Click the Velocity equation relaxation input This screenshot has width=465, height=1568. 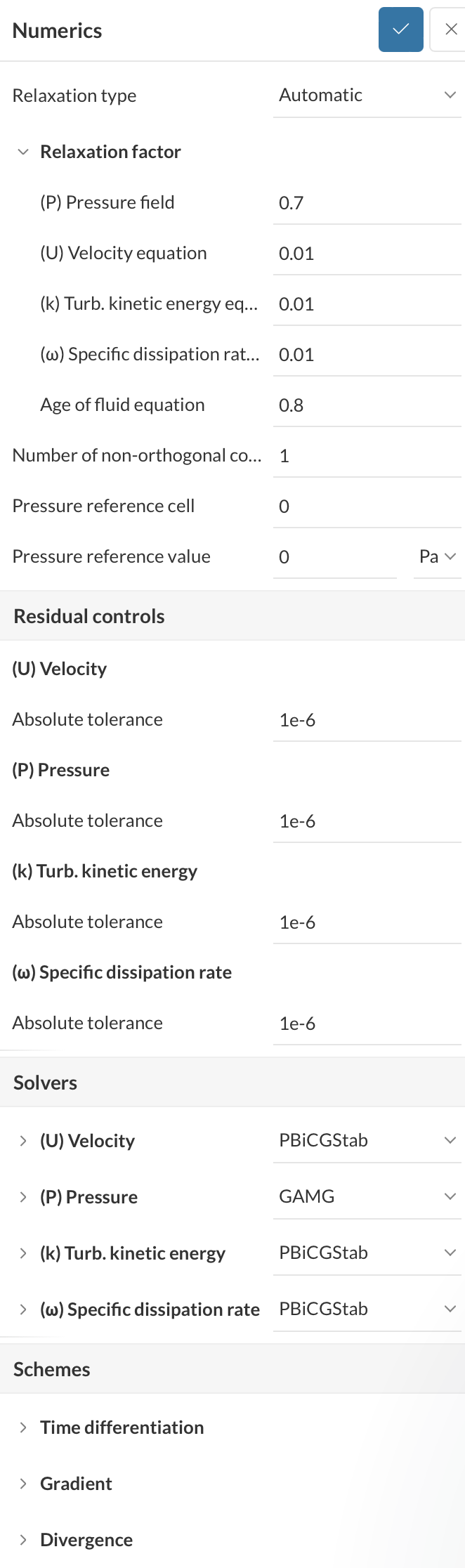pos(367,254)
